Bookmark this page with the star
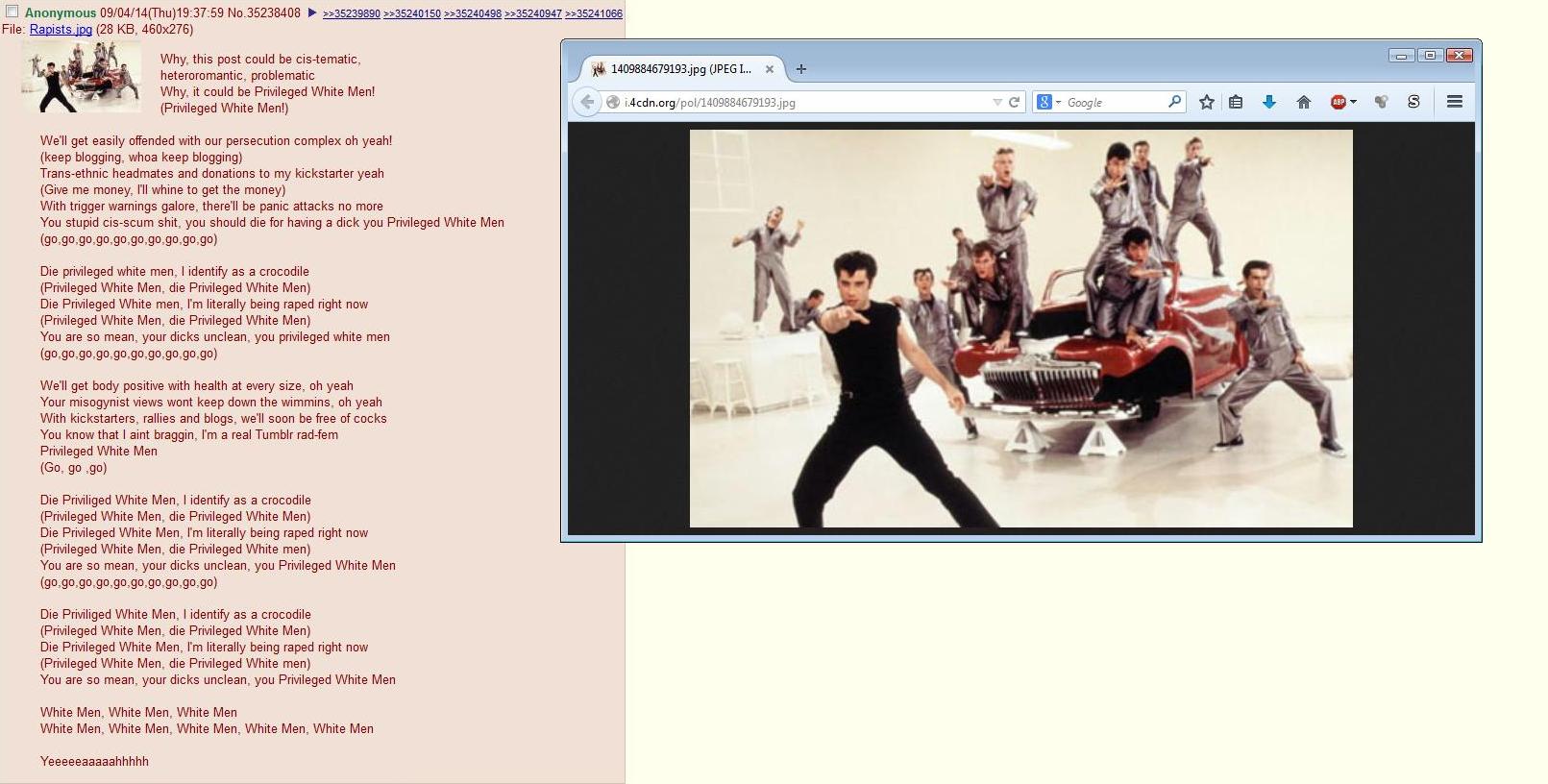This screenshot has height=784, width=1548. pos(1207,102)
